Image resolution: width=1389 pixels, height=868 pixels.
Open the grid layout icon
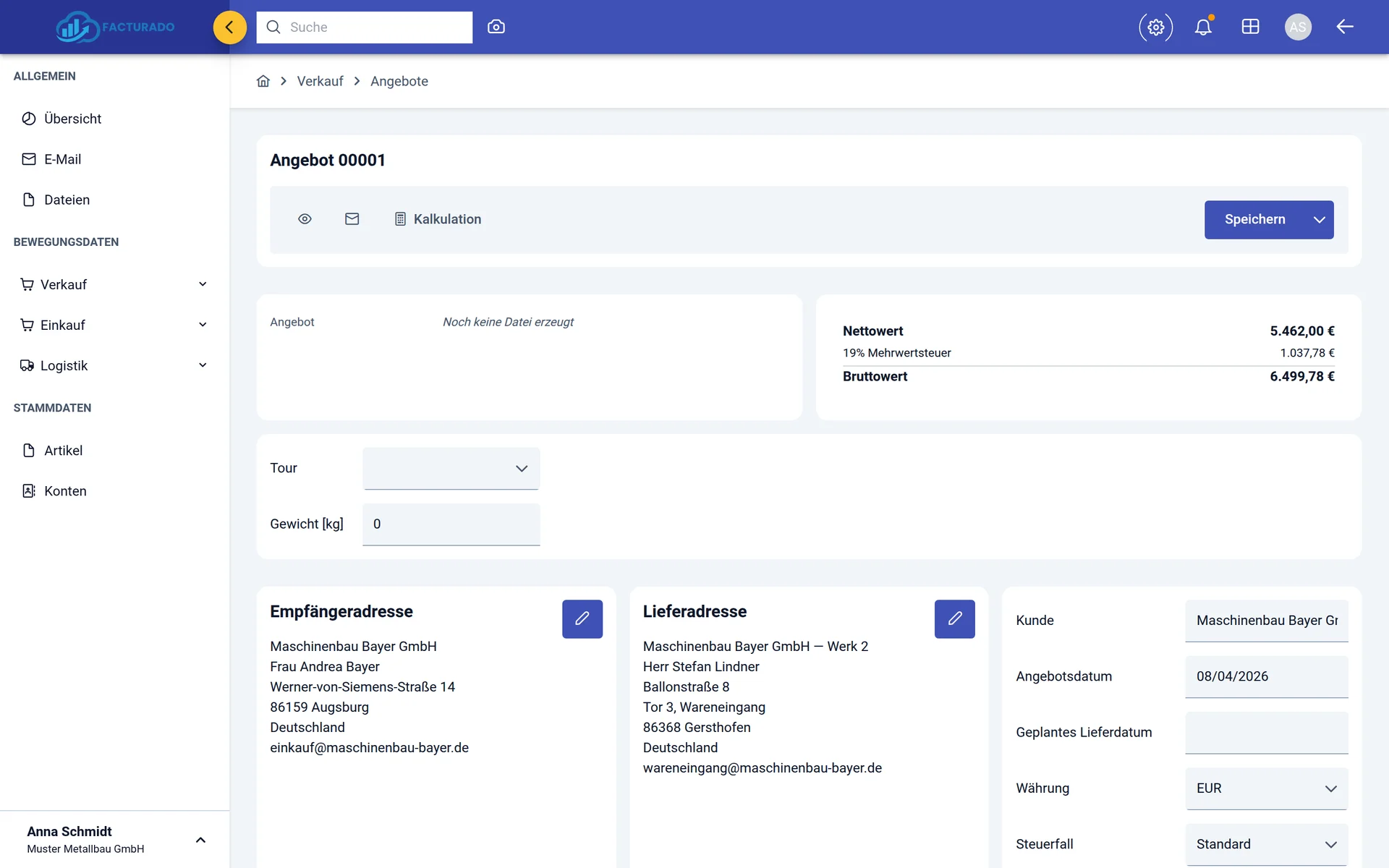[x=1250, y=27]
